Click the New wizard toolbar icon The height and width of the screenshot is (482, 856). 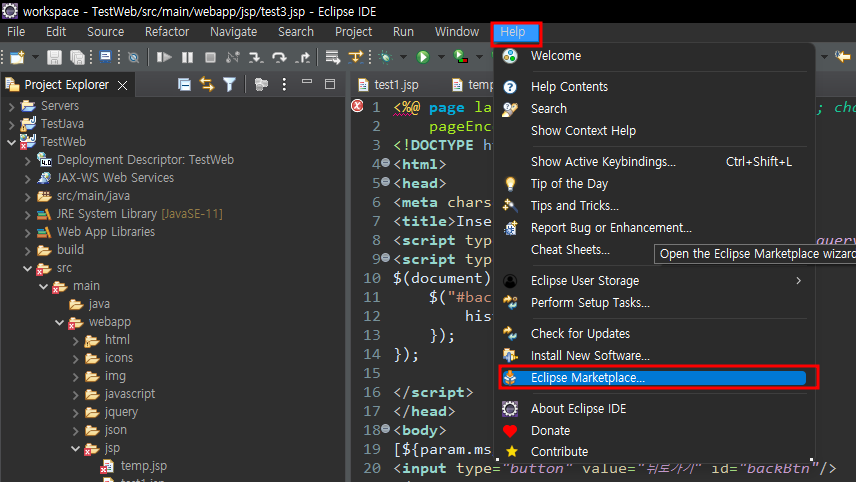[x=17, y=57]
